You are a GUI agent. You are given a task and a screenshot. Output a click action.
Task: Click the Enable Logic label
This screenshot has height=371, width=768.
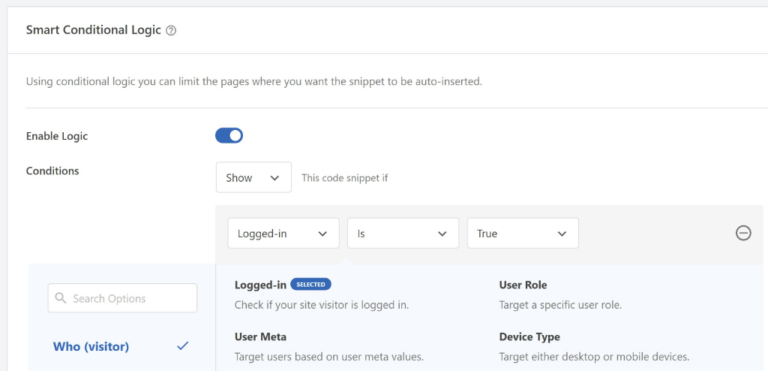(x=57, y=136)
